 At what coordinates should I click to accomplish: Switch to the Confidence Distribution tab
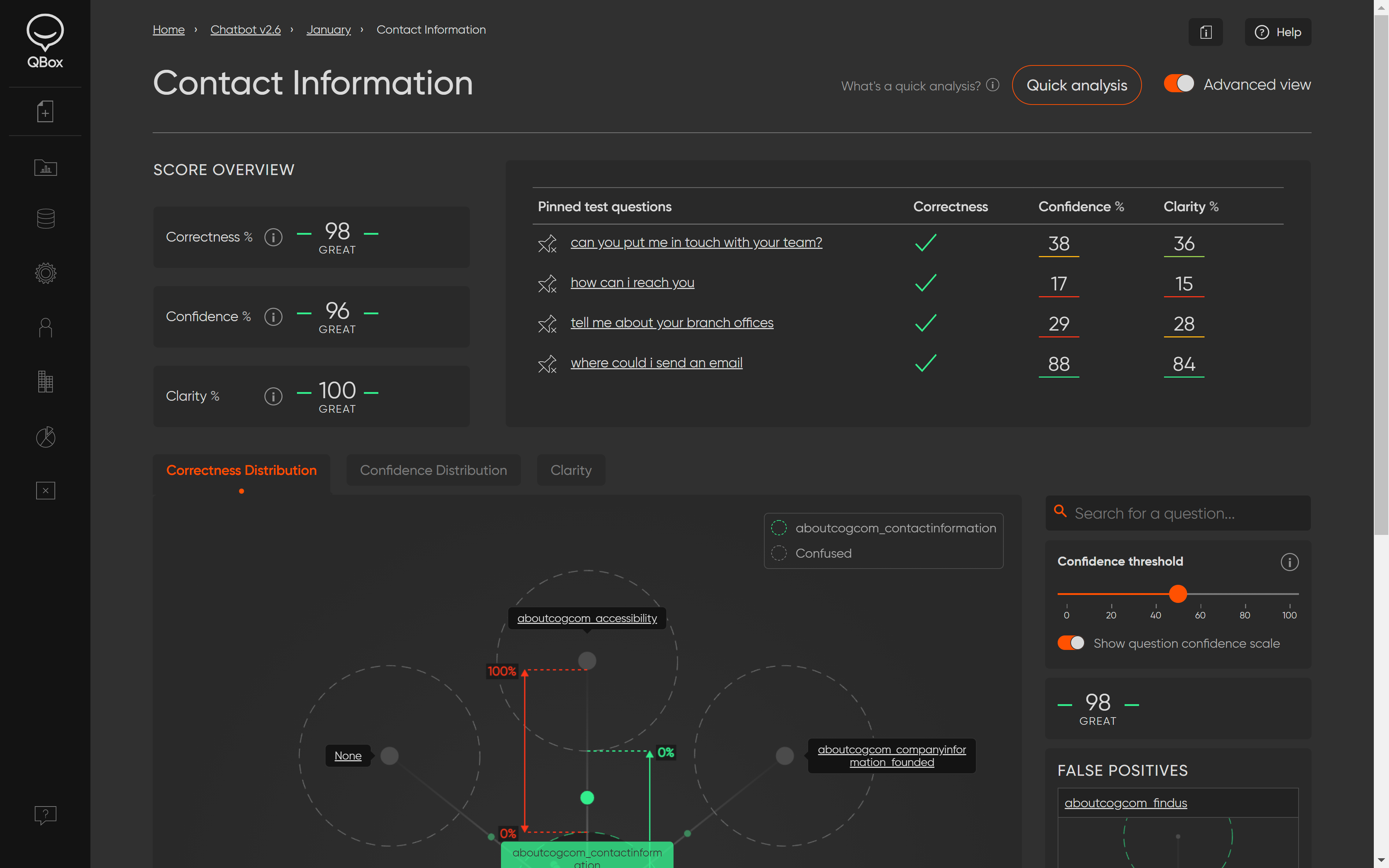(x=433, y=470)
